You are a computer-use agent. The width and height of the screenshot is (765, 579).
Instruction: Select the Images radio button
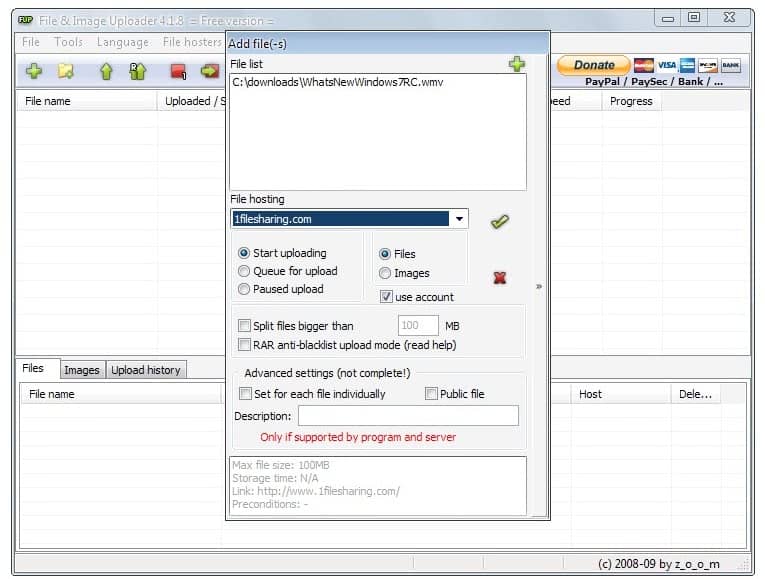[x=385, y=273]
